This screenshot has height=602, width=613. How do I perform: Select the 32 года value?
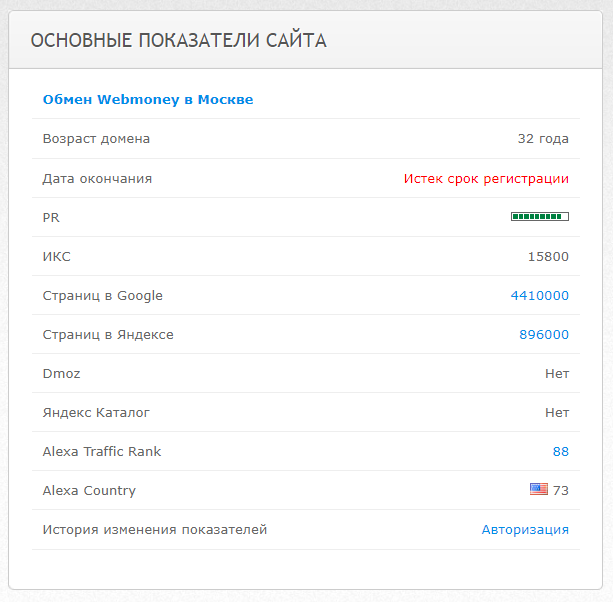click(x=543, y=139)
